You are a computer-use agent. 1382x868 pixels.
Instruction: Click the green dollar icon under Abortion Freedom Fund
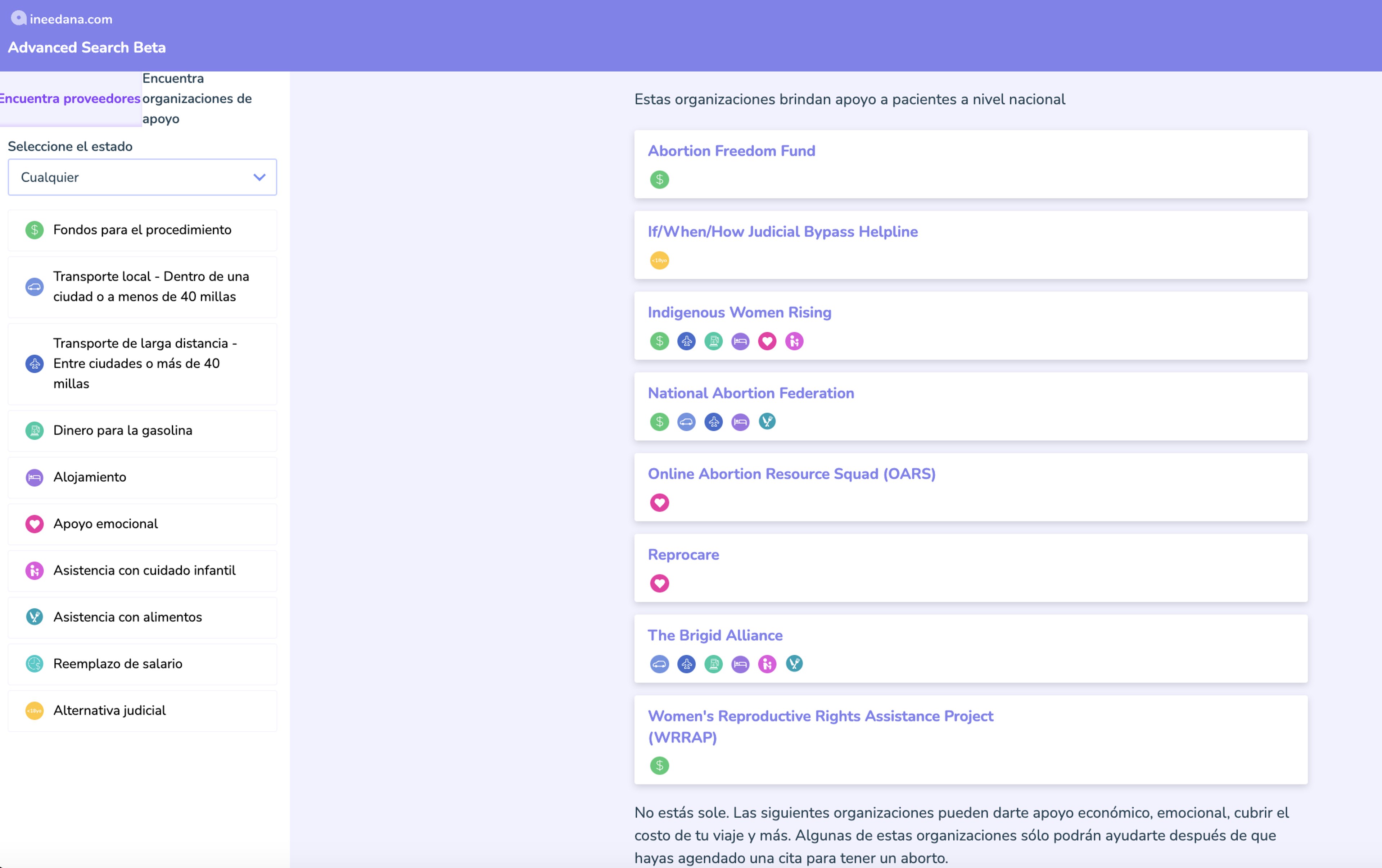[x=659, y=179]
